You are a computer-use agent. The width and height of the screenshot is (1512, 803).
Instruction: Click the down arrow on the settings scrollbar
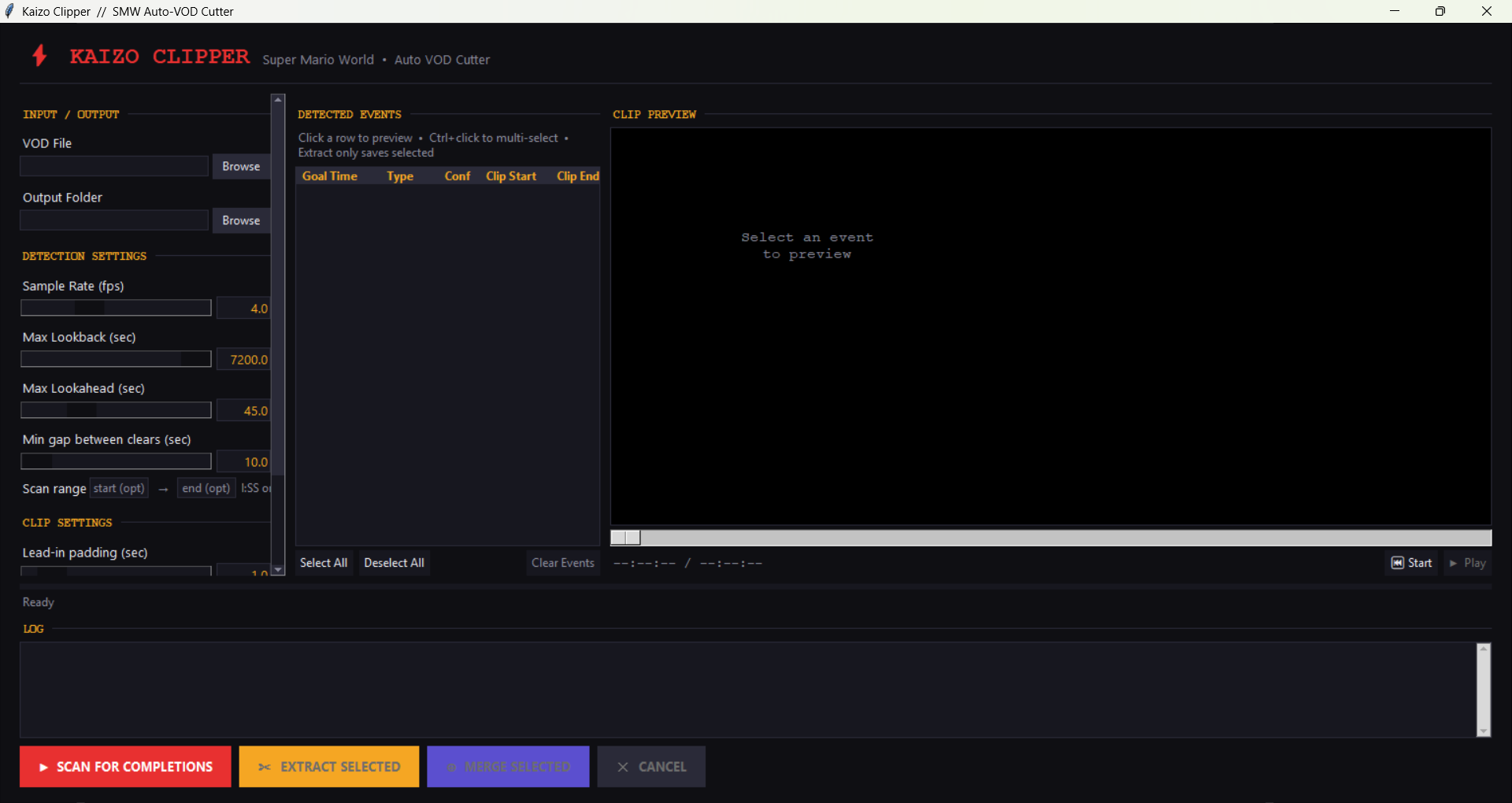277,570
